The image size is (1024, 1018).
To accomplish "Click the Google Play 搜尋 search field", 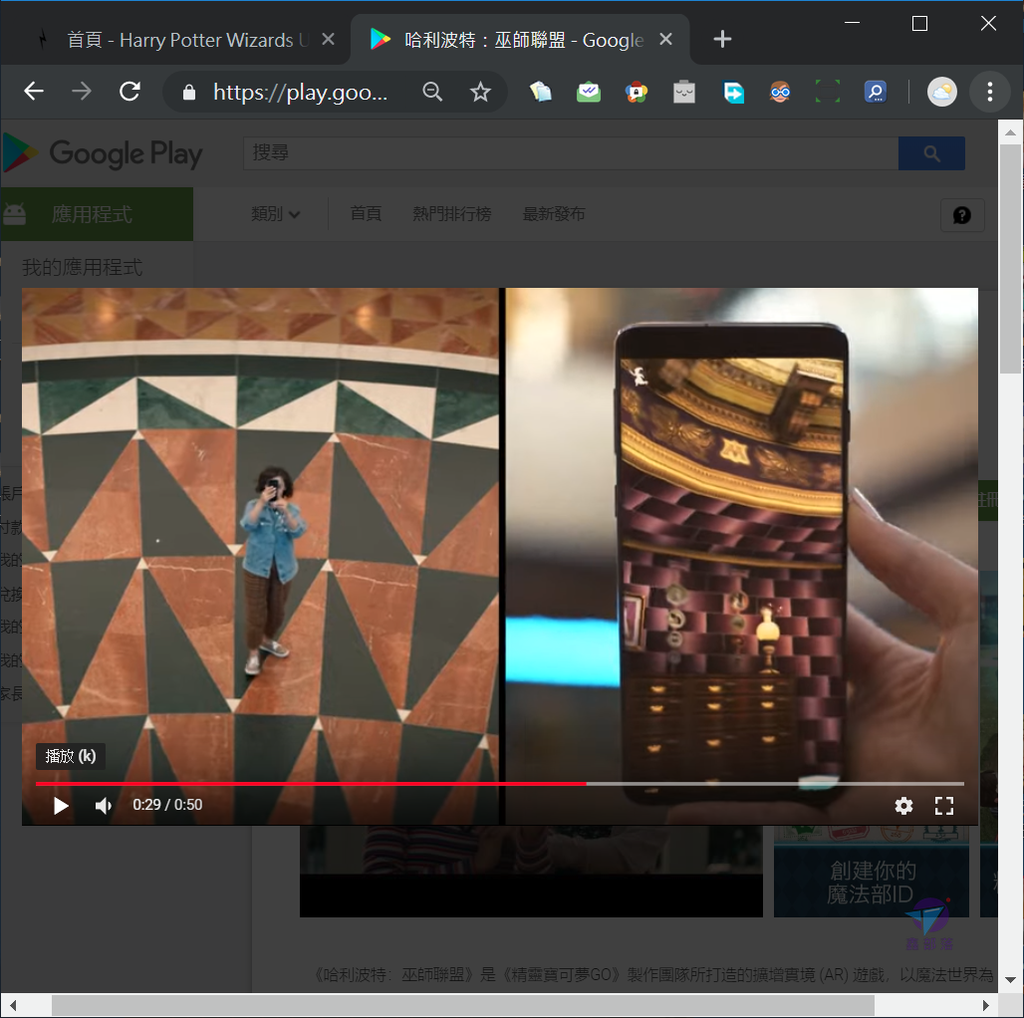I will (571, 153).
